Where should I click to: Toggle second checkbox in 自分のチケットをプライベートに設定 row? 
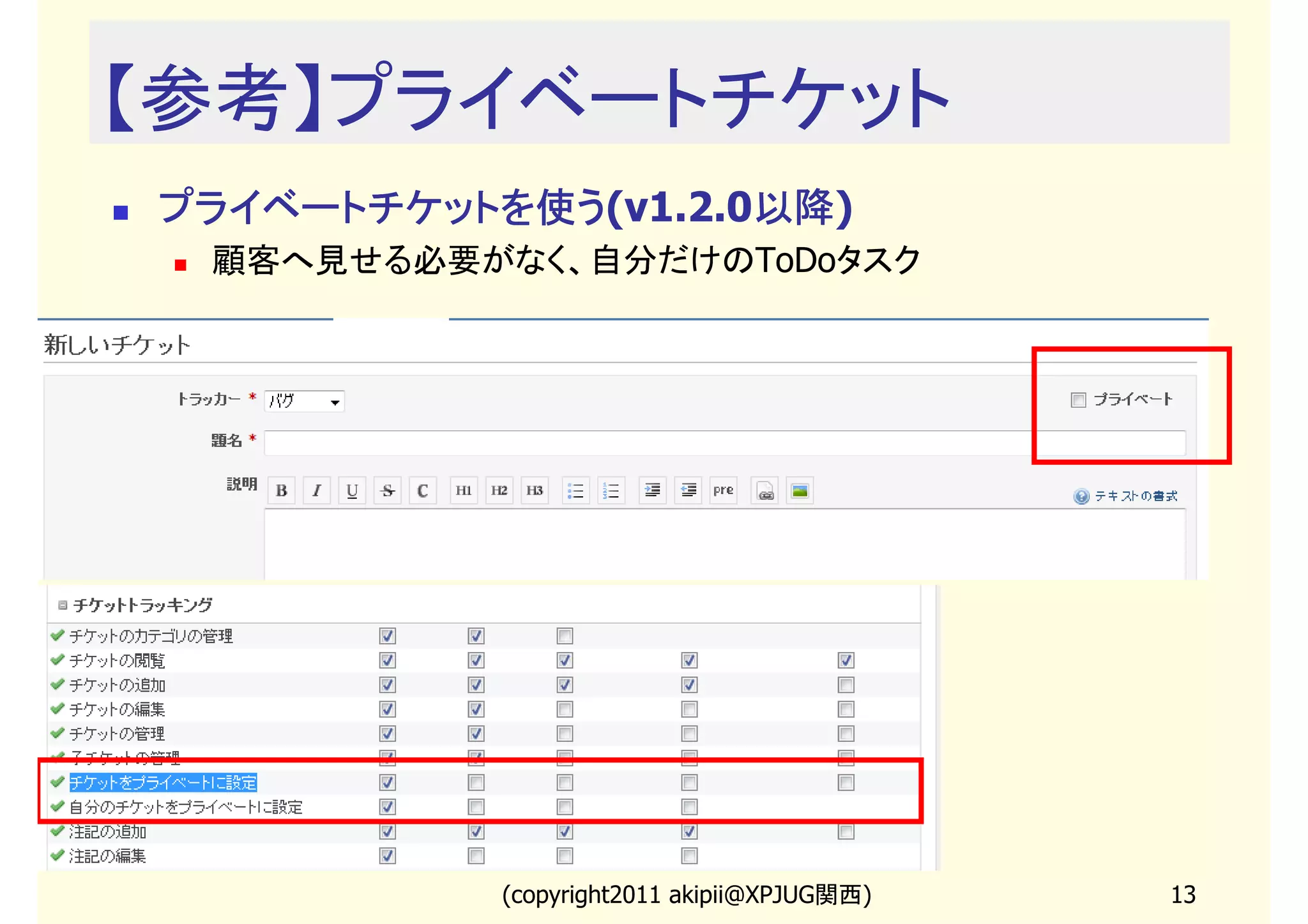coord(476,807)
